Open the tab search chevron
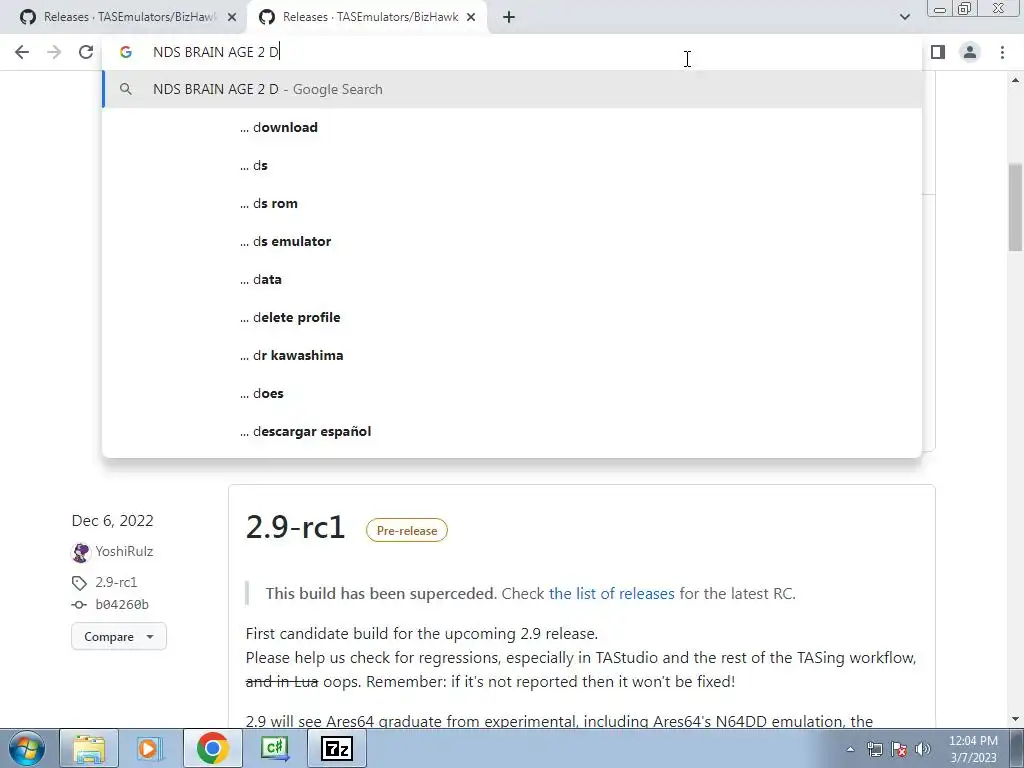1024x768 pixels. [904, 18]
